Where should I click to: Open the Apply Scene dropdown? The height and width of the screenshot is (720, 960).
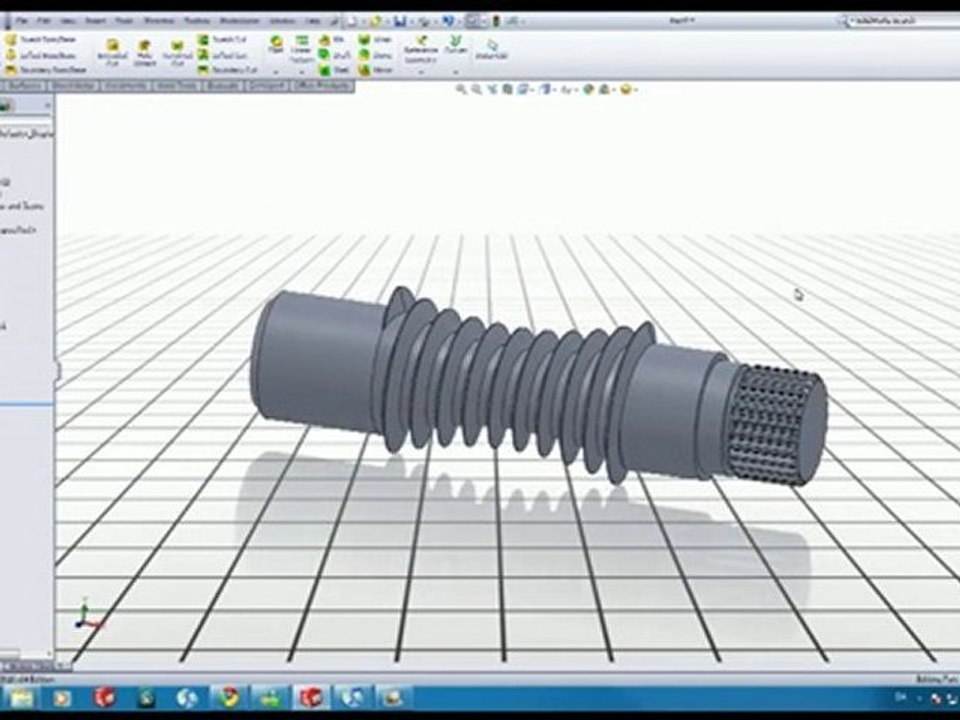coord(606,89)
